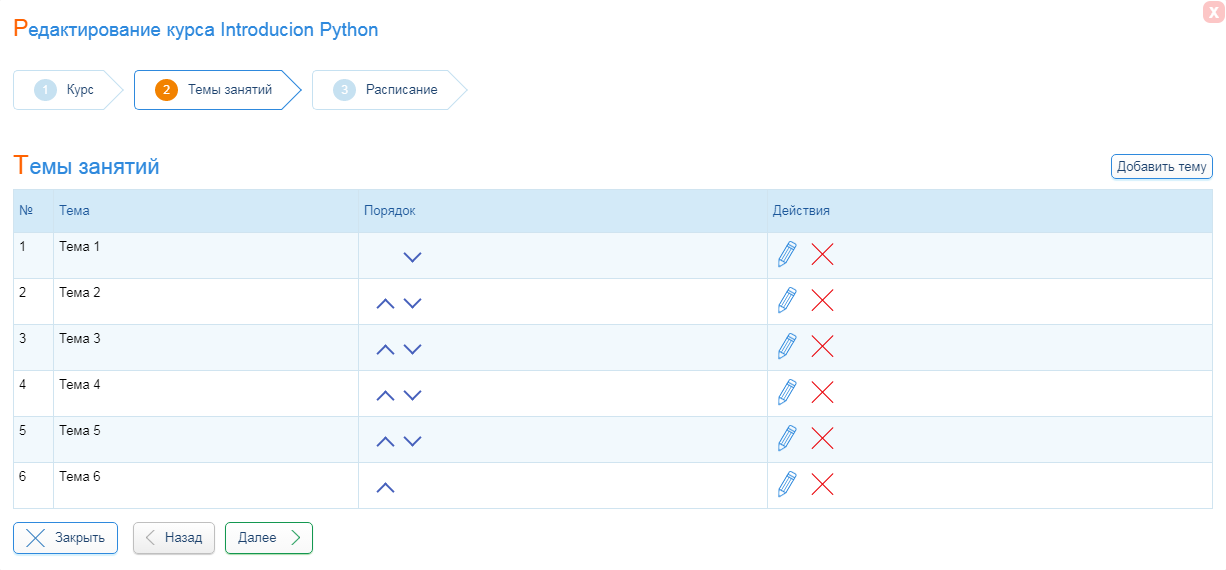
Task: Click pencil icon in Тема 2 row
Action: point(787,300)
